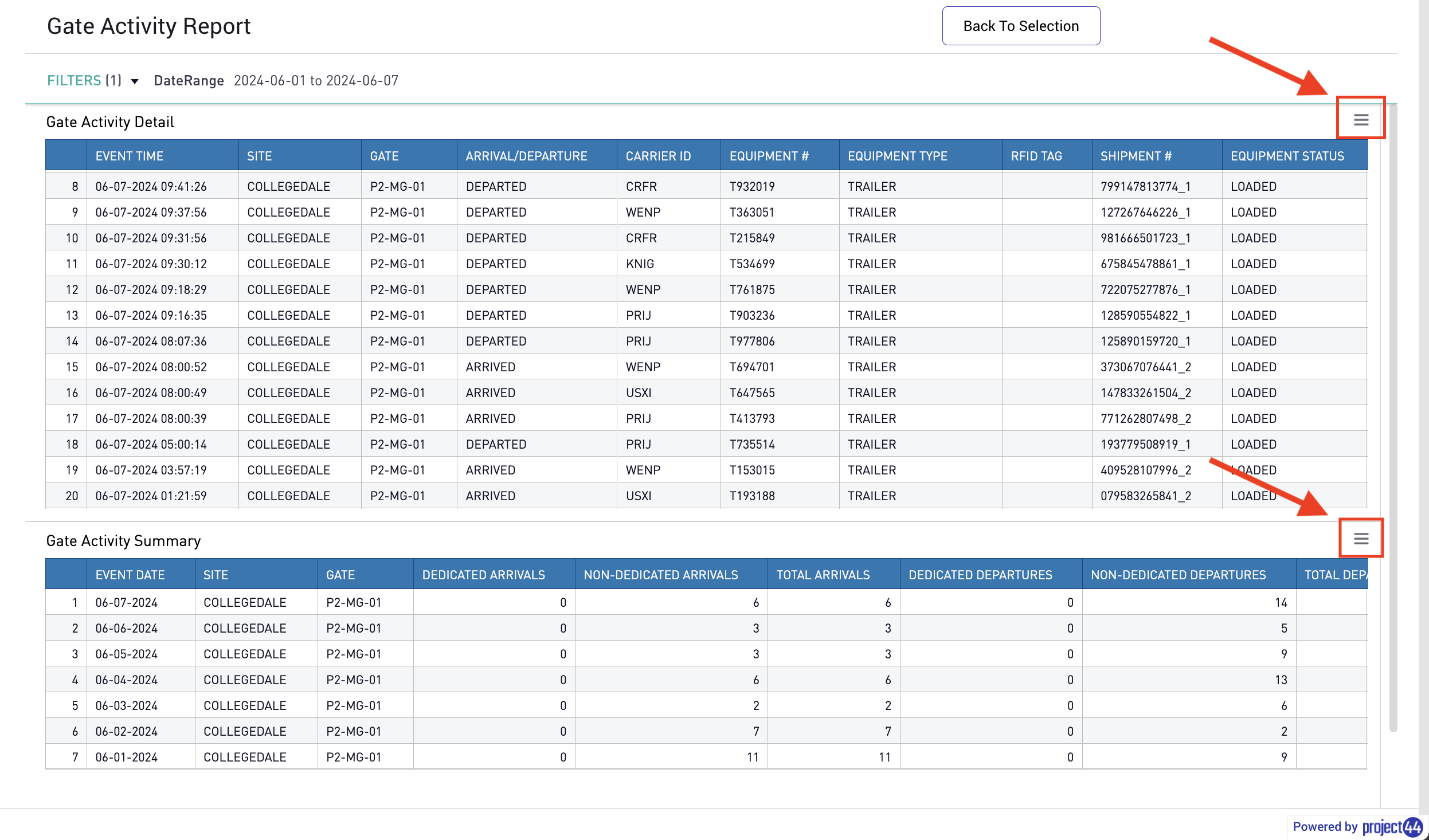Screen dimensions: 1429x840
Task: Select event time 06-07-2024 05:00:14
Action: point(151,444)
